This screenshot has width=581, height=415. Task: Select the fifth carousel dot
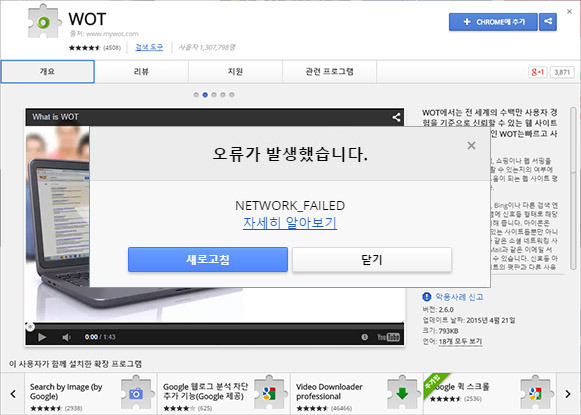tap(232, 95)
